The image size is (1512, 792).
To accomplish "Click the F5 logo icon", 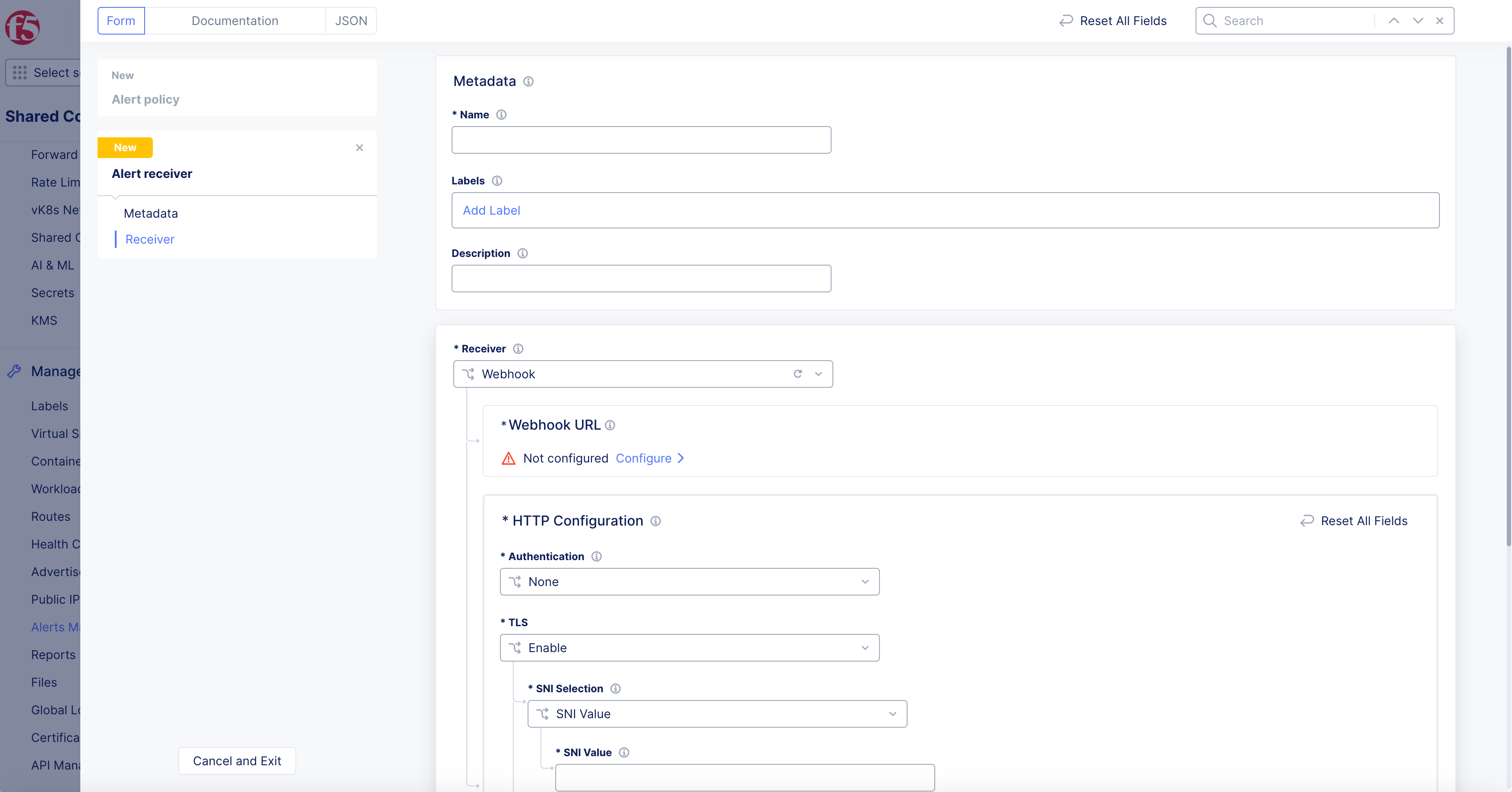I will tap(22, 27).
